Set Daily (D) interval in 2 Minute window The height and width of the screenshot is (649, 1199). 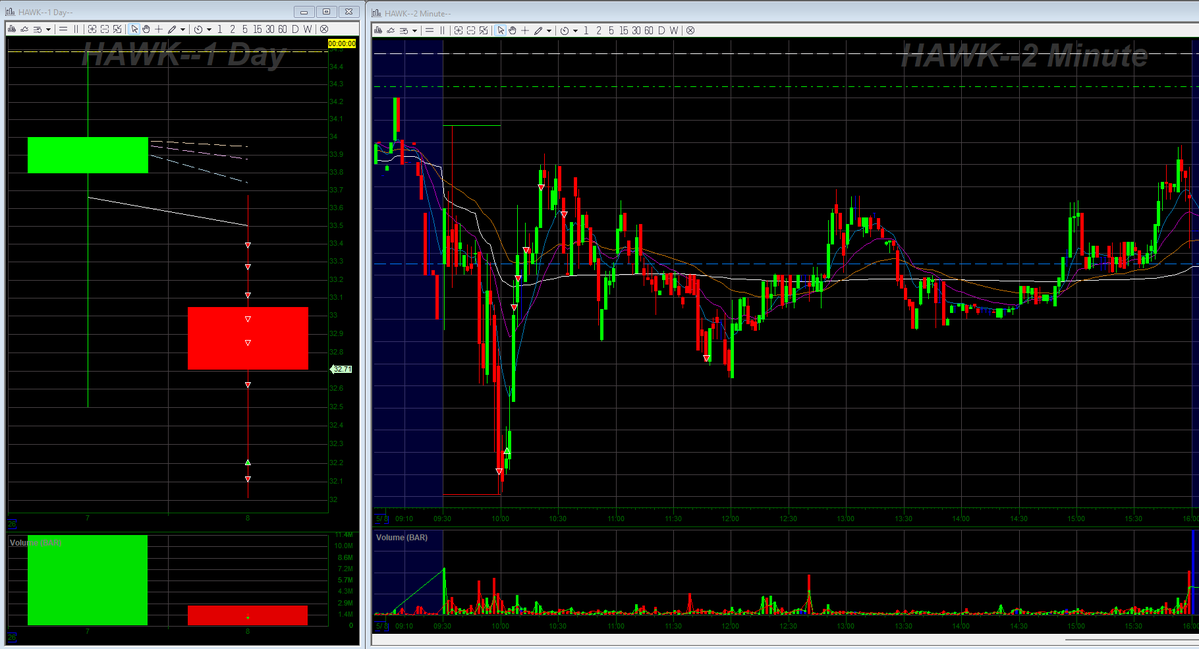click(661, 31)
